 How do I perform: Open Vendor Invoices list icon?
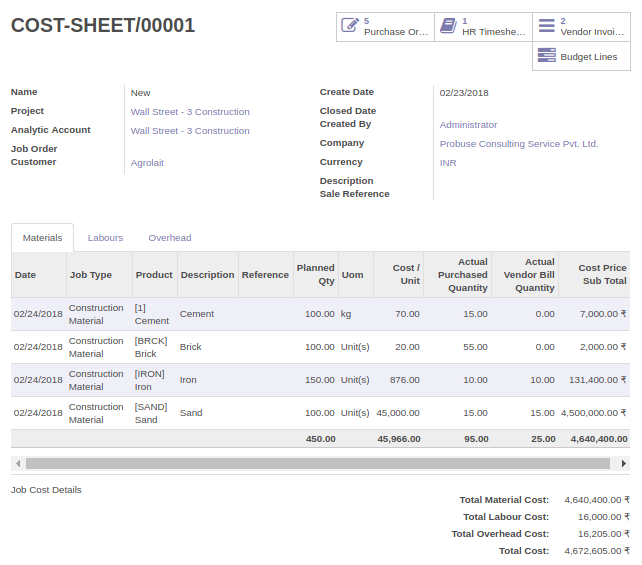click(547, 26)
